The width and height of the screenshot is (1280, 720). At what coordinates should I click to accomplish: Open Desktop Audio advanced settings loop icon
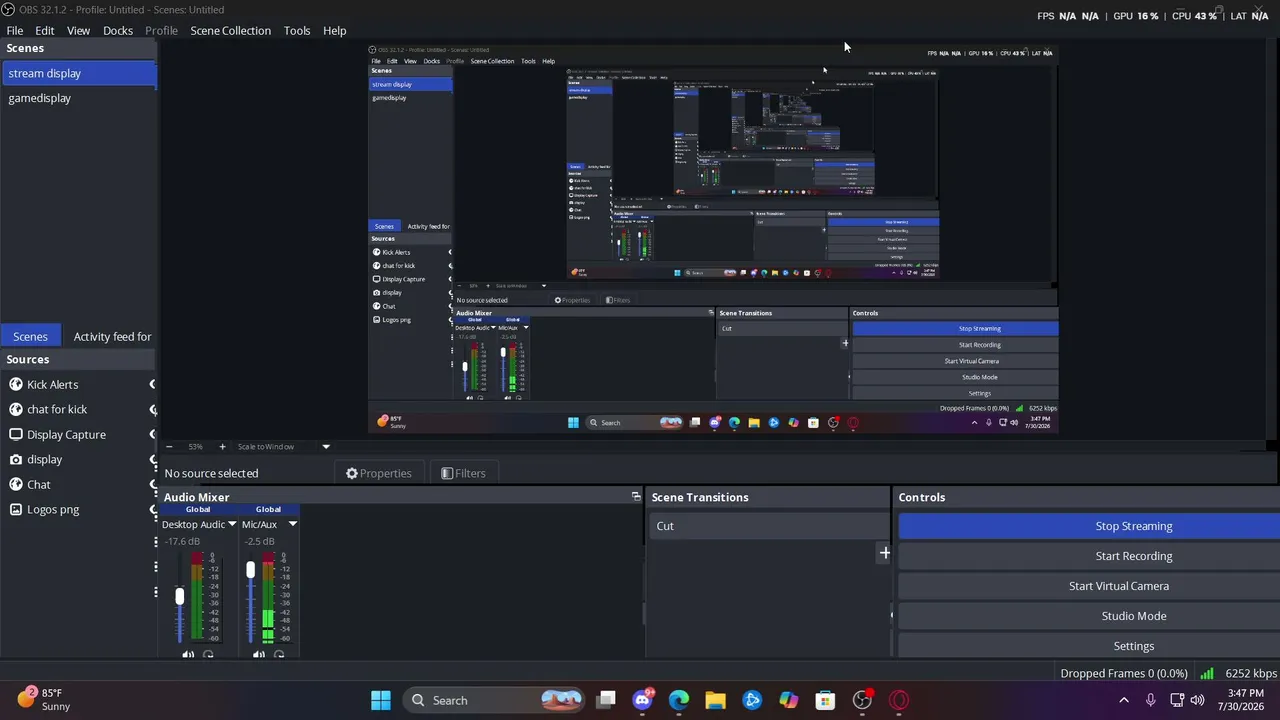(x=208, y=654)
